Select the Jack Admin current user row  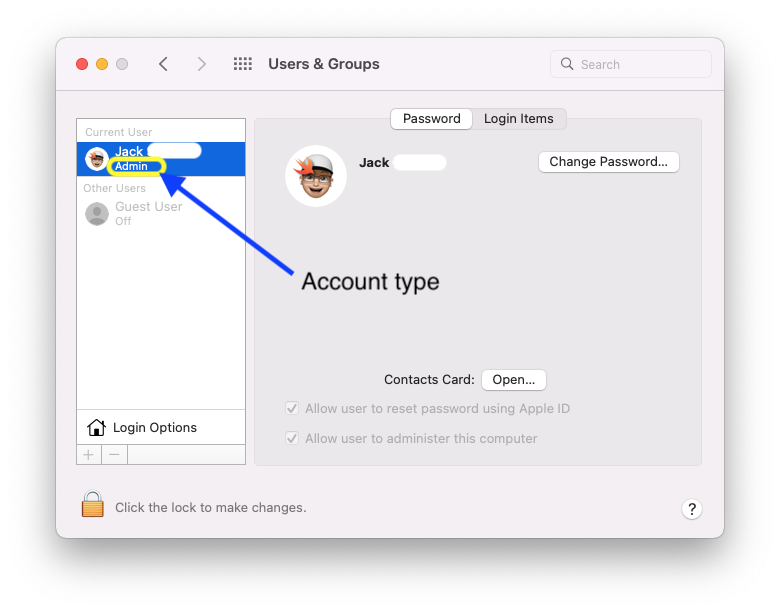(161, 159)
